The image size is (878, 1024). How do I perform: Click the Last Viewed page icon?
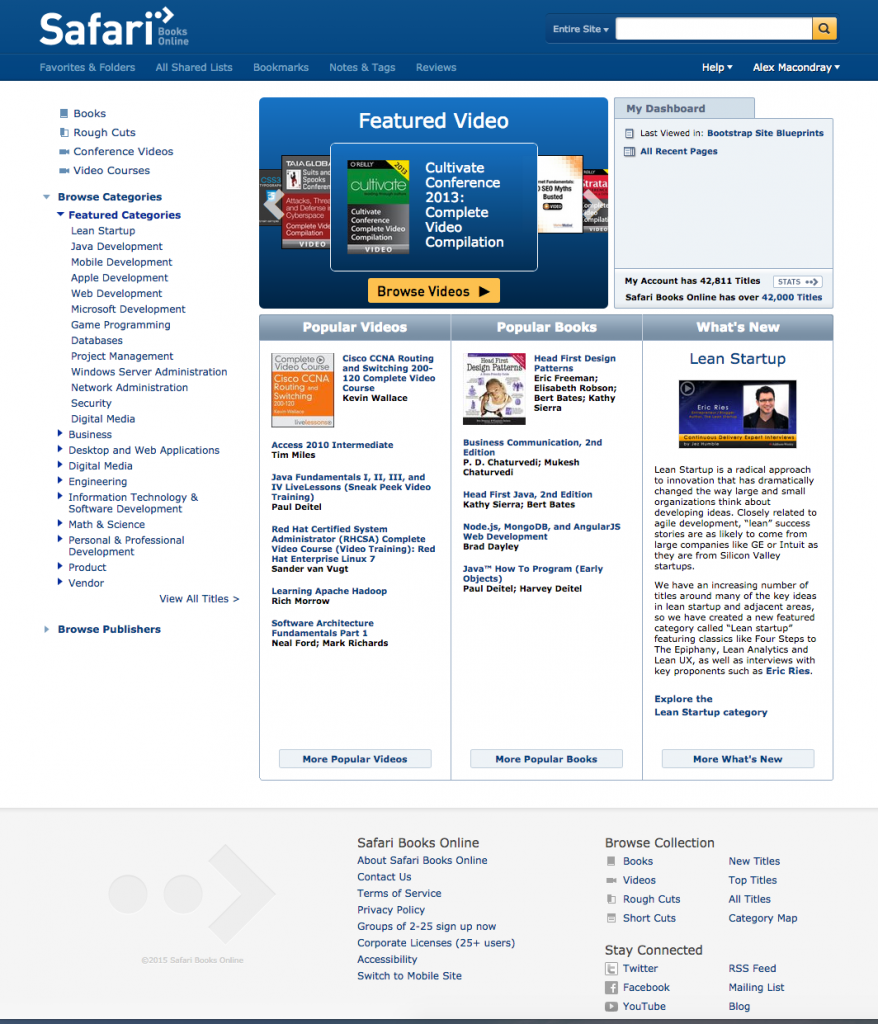(x=629, y=133)
